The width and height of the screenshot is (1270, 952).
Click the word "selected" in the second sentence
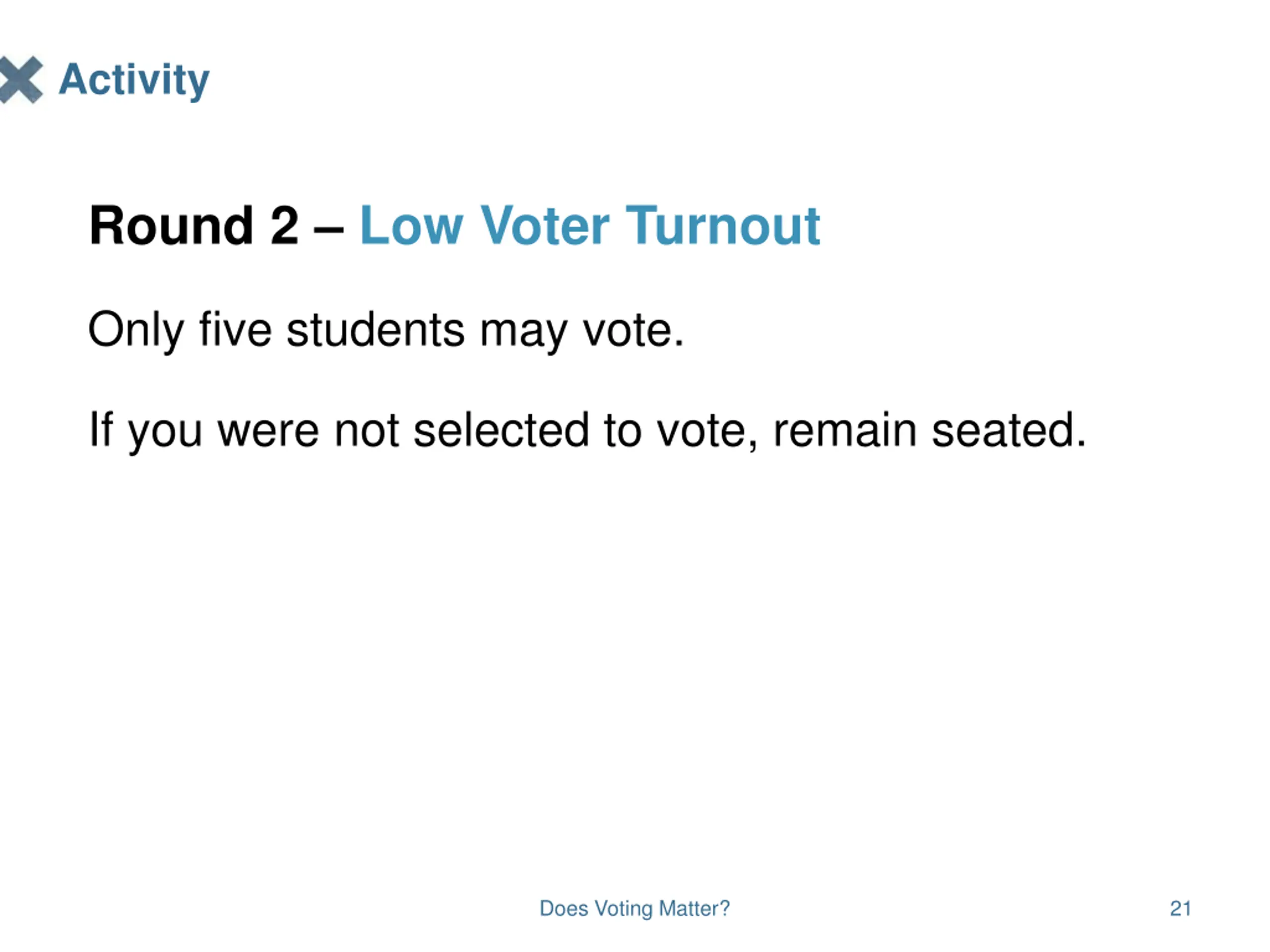coord(501,430)
